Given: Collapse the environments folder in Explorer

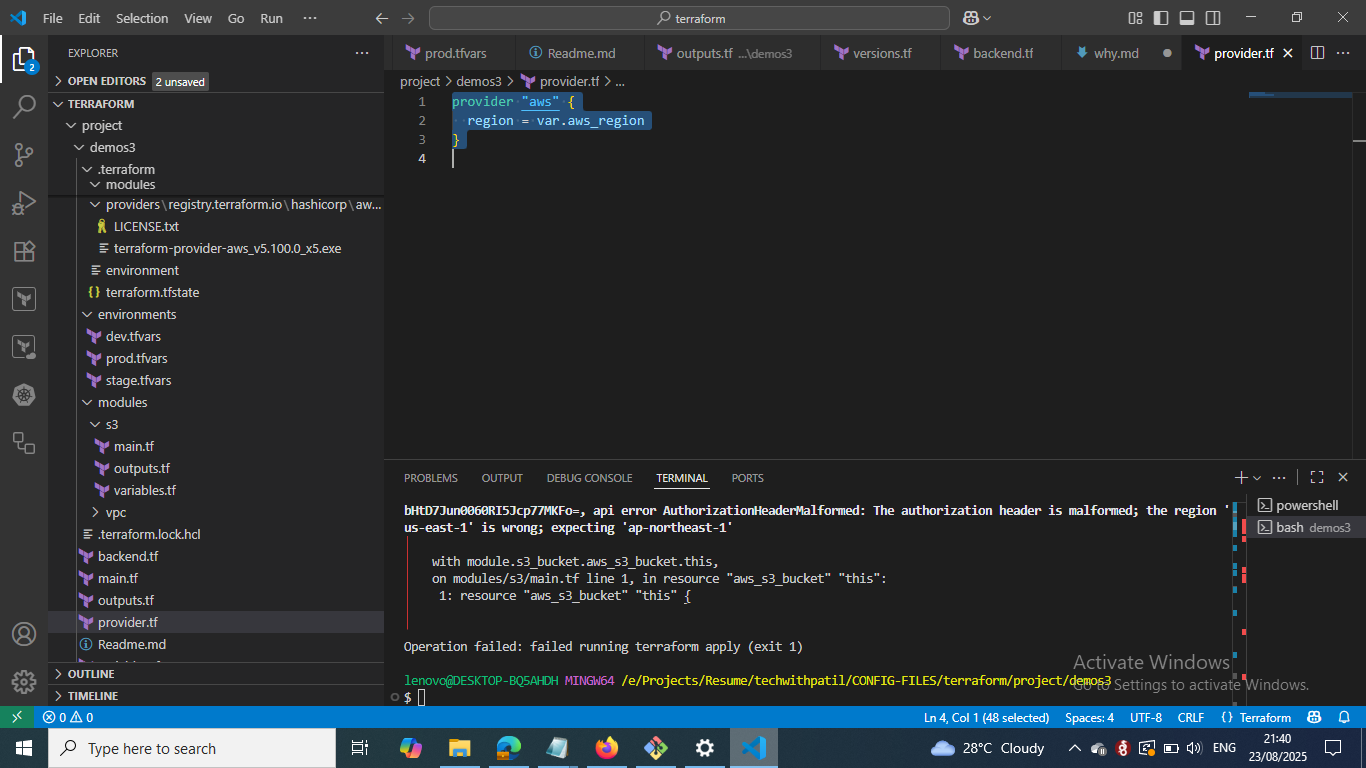Looking at the screenshot, I should [x=136, y=314].
